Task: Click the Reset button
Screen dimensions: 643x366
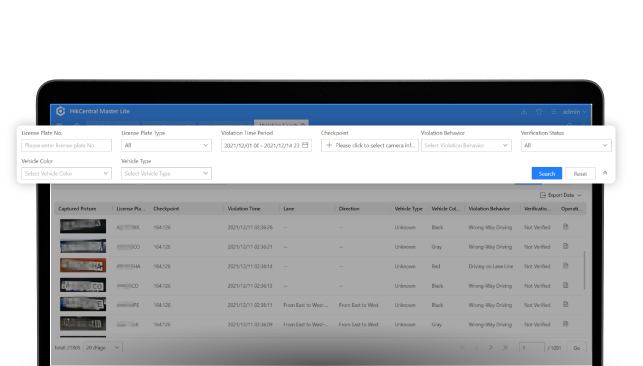Action: tap(580, 173)
